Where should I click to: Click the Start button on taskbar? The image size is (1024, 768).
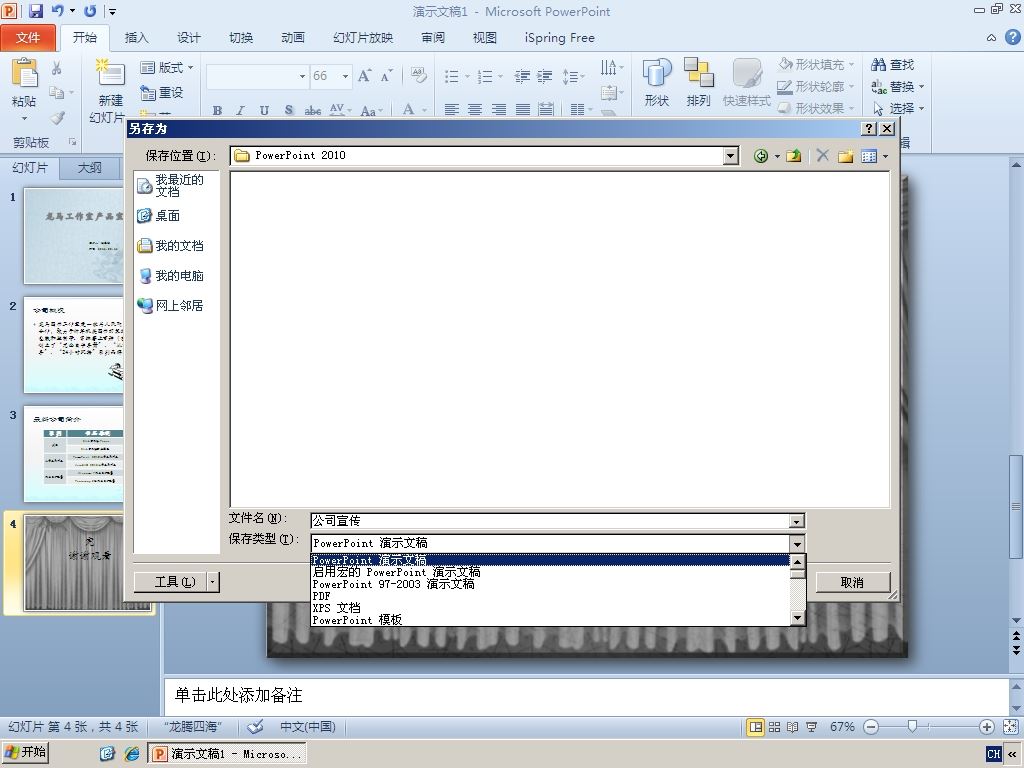tap(25, 753)
